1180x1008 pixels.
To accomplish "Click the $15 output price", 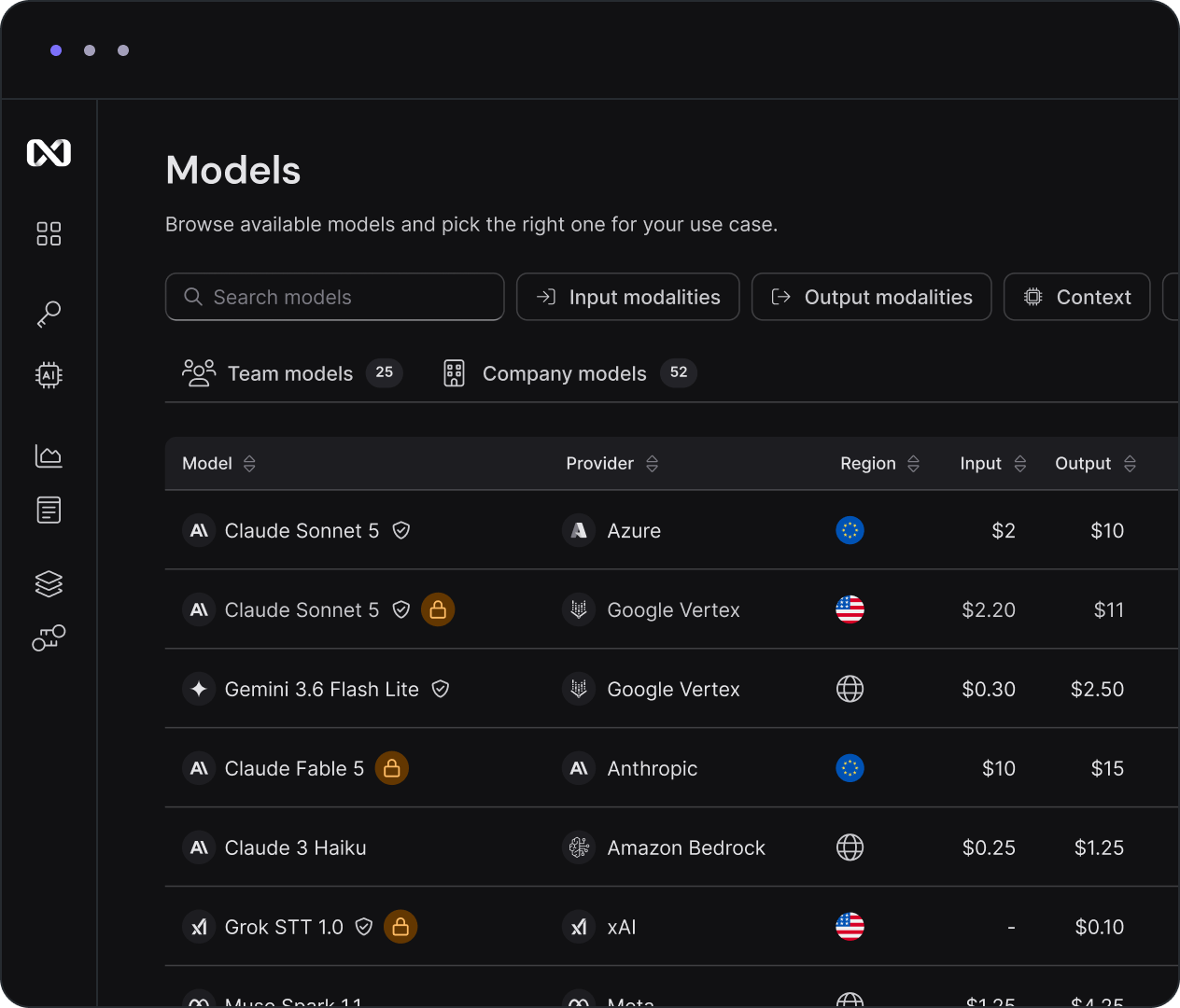I will pos(1108,768).
